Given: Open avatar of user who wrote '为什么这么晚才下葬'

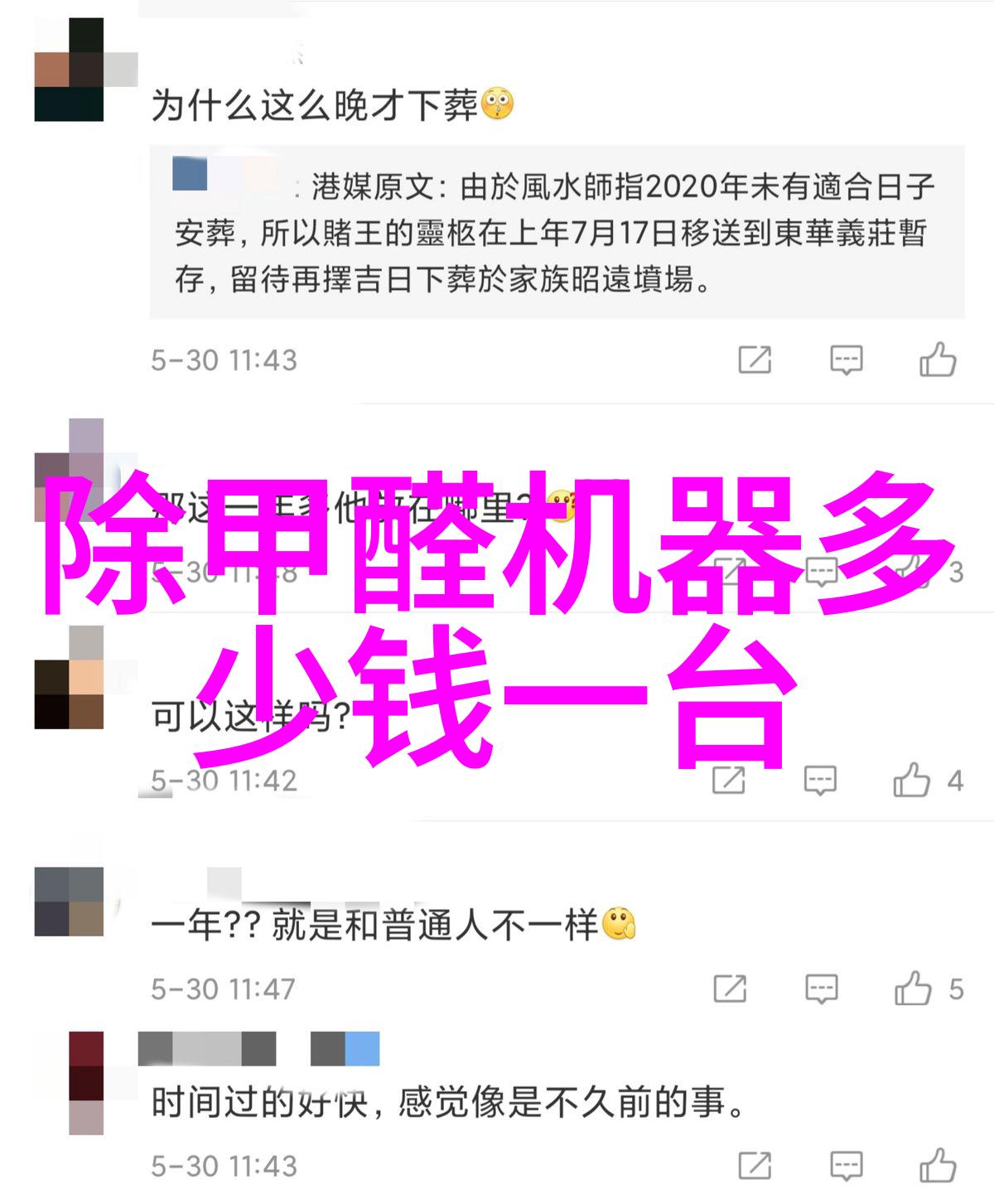Looking at the screenshot, I should (69, 70).
